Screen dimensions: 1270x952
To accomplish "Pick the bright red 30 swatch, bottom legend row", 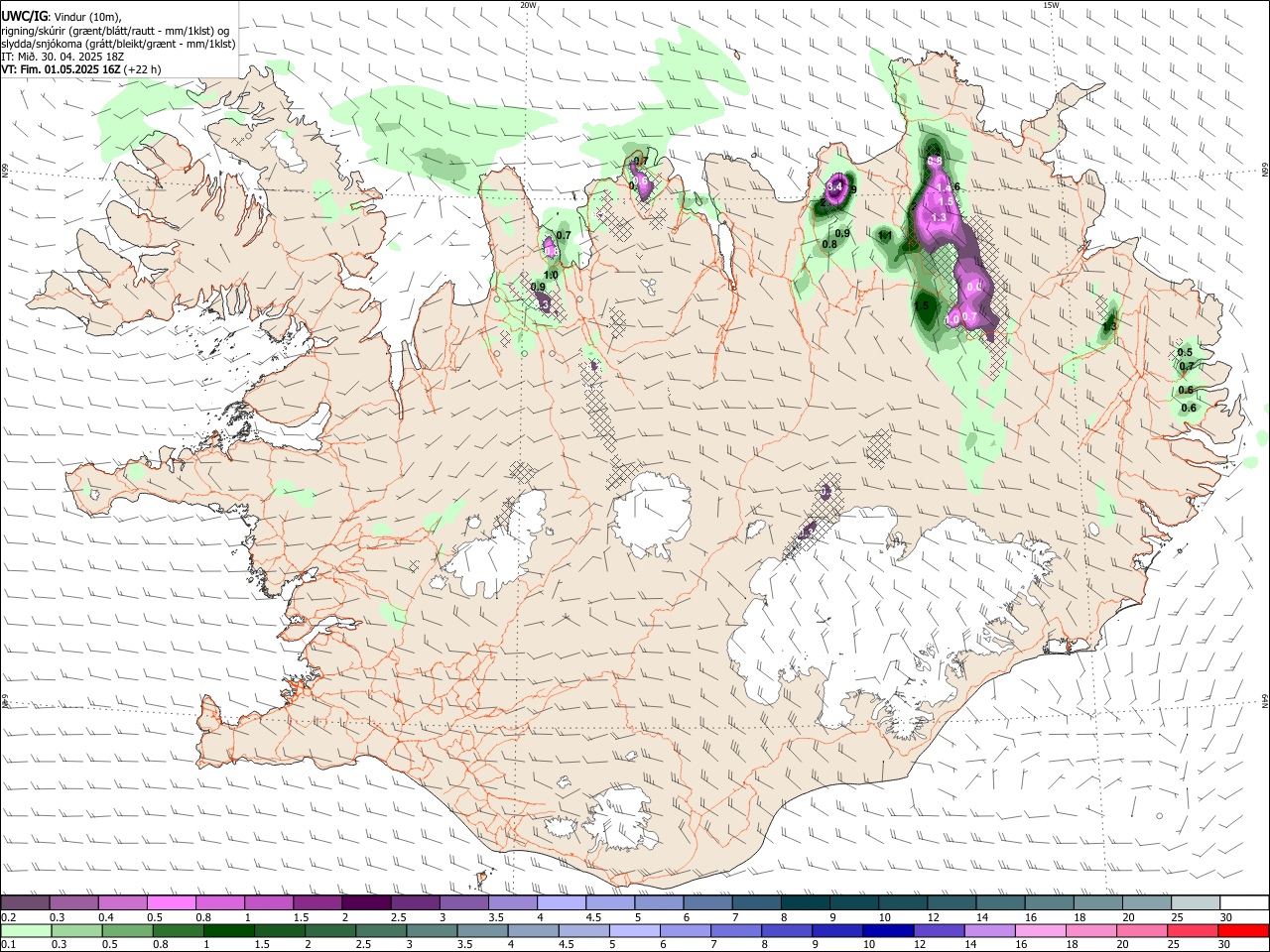I will (x=1244, y=930).
